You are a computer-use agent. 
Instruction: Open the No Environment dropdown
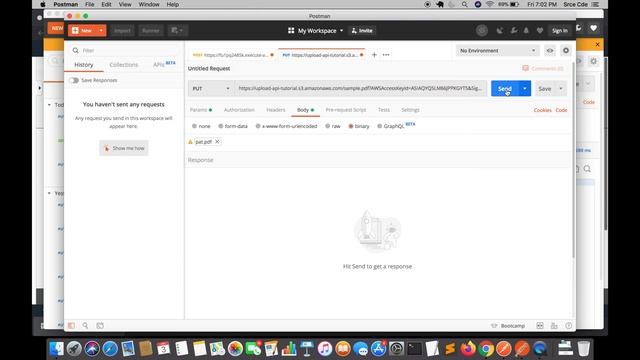[x=497, y=51]
